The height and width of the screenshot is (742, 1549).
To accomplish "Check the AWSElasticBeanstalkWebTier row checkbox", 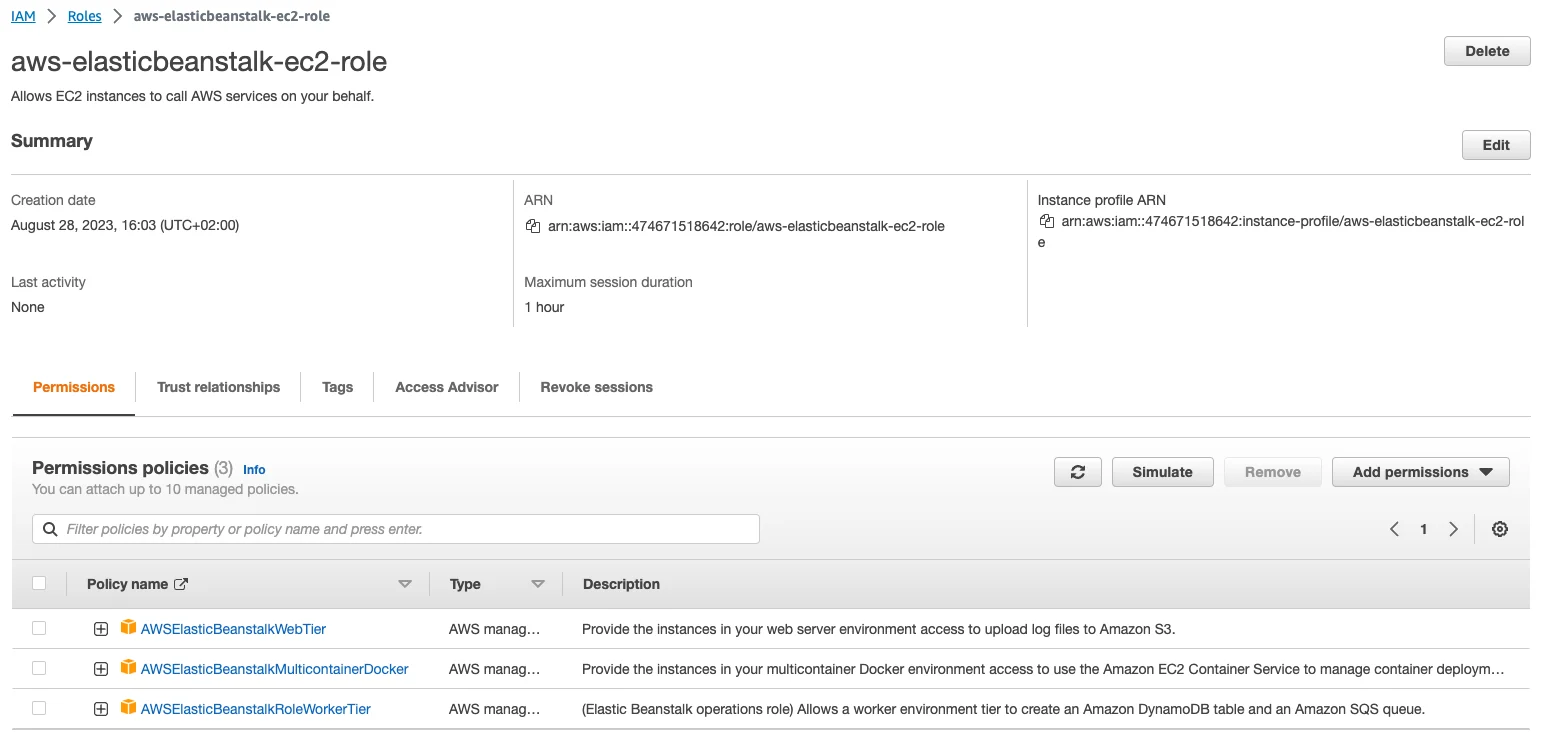I will [39, 628].
